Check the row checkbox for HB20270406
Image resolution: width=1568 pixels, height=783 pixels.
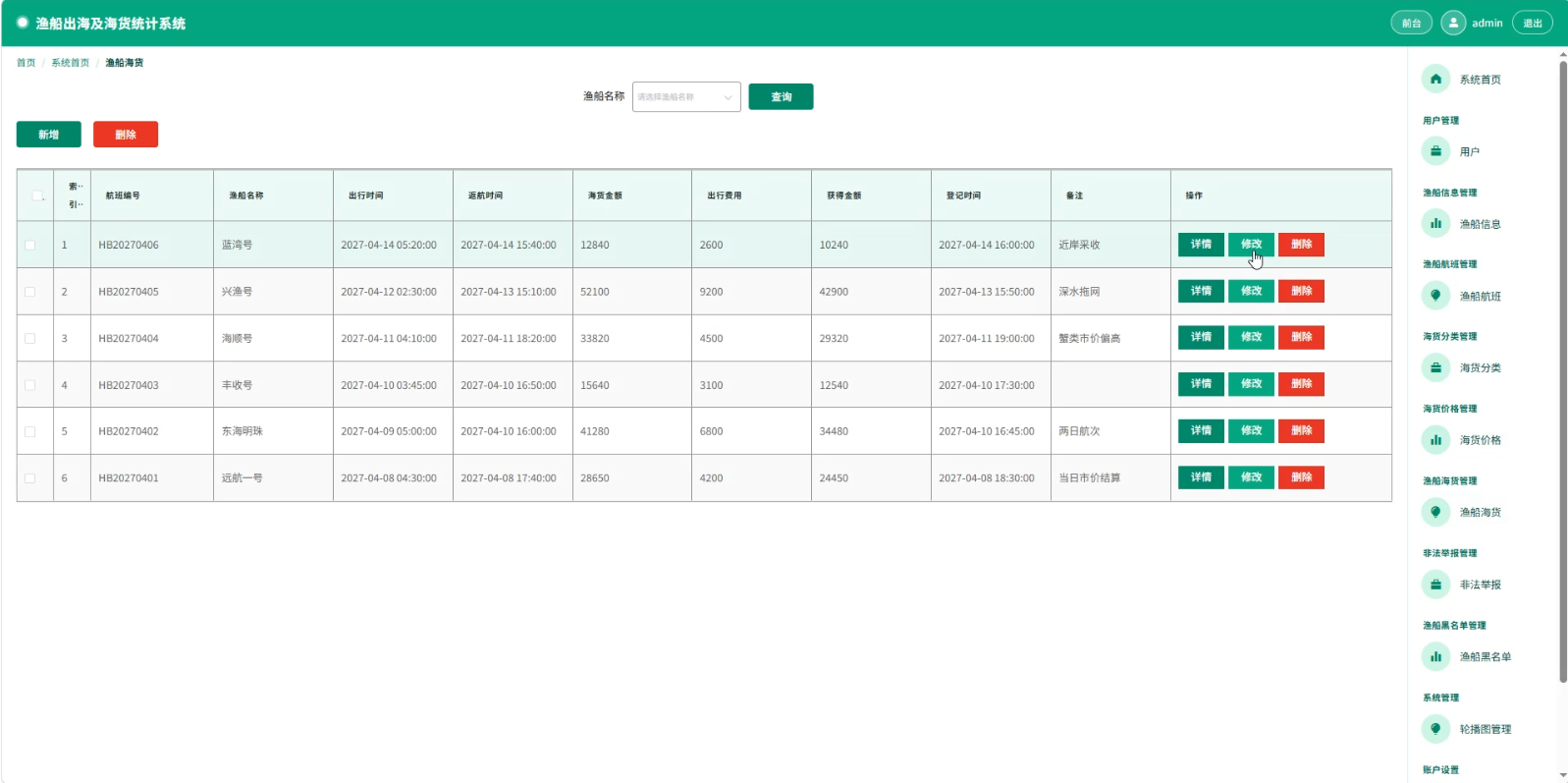point(30,245)
